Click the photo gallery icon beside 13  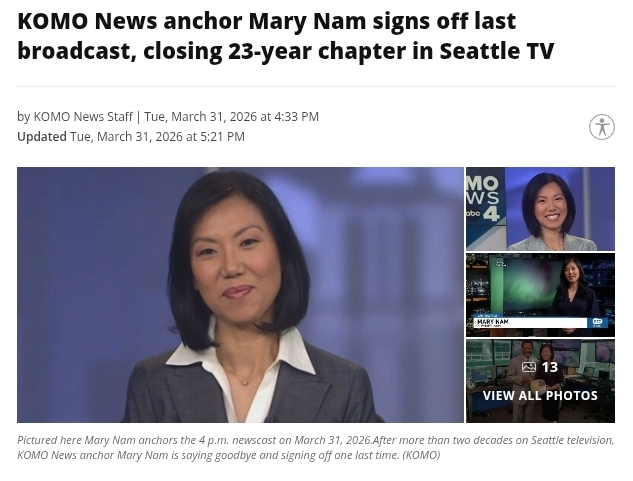click(528, 367)
